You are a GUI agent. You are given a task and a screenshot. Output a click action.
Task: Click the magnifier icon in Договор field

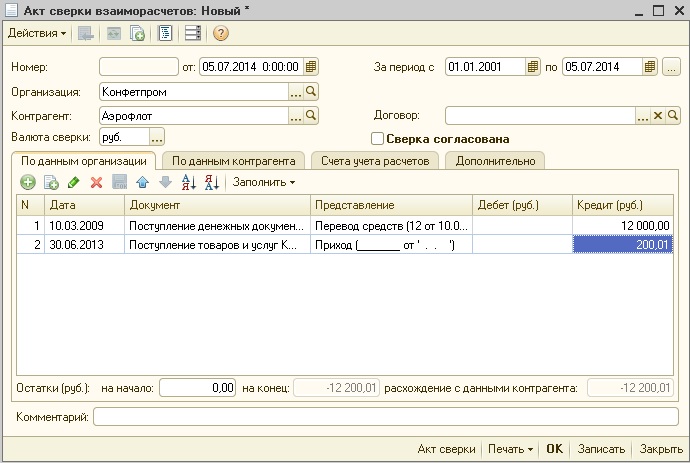tap(672, 116)
